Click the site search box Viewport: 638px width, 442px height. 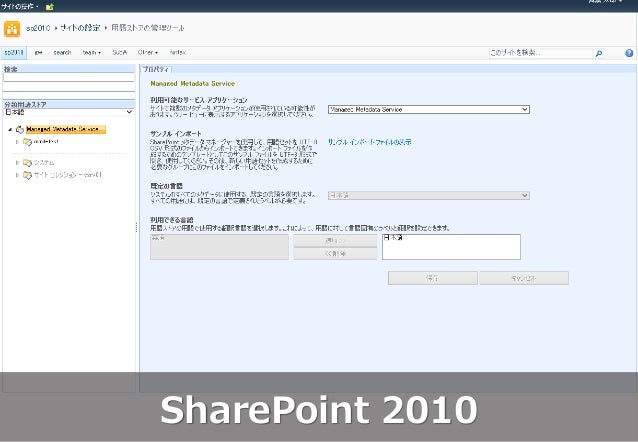pos(540,53)
